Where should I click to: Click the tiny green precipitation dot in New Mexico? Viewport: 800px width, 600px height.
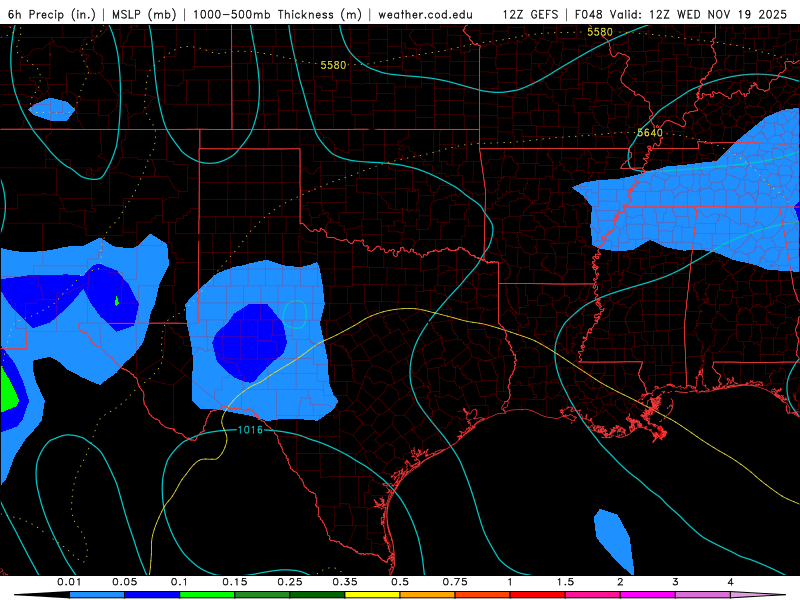pos(117,301)
